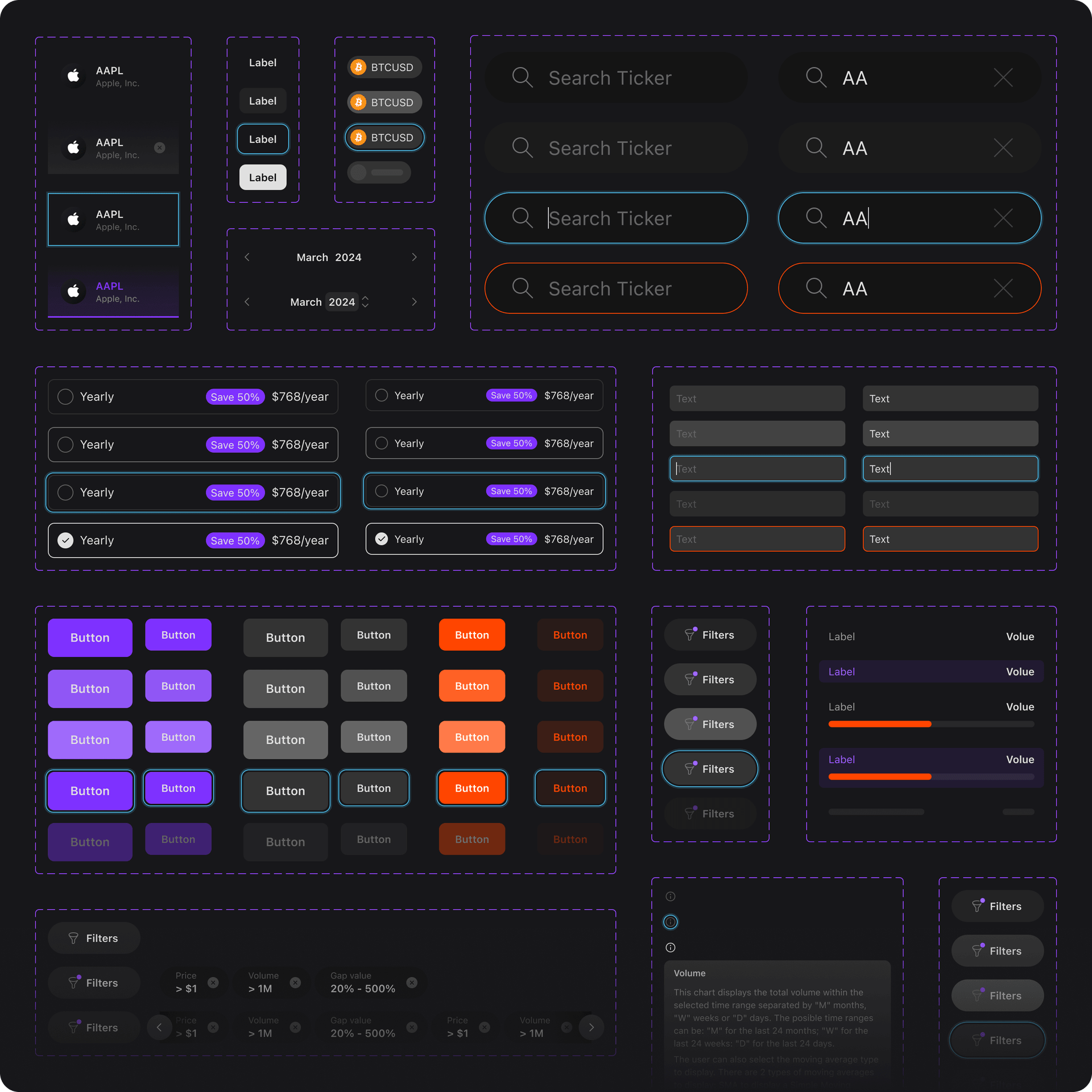
Task: Click the orange-outlined input containing white Text
Action: [950, 539]
